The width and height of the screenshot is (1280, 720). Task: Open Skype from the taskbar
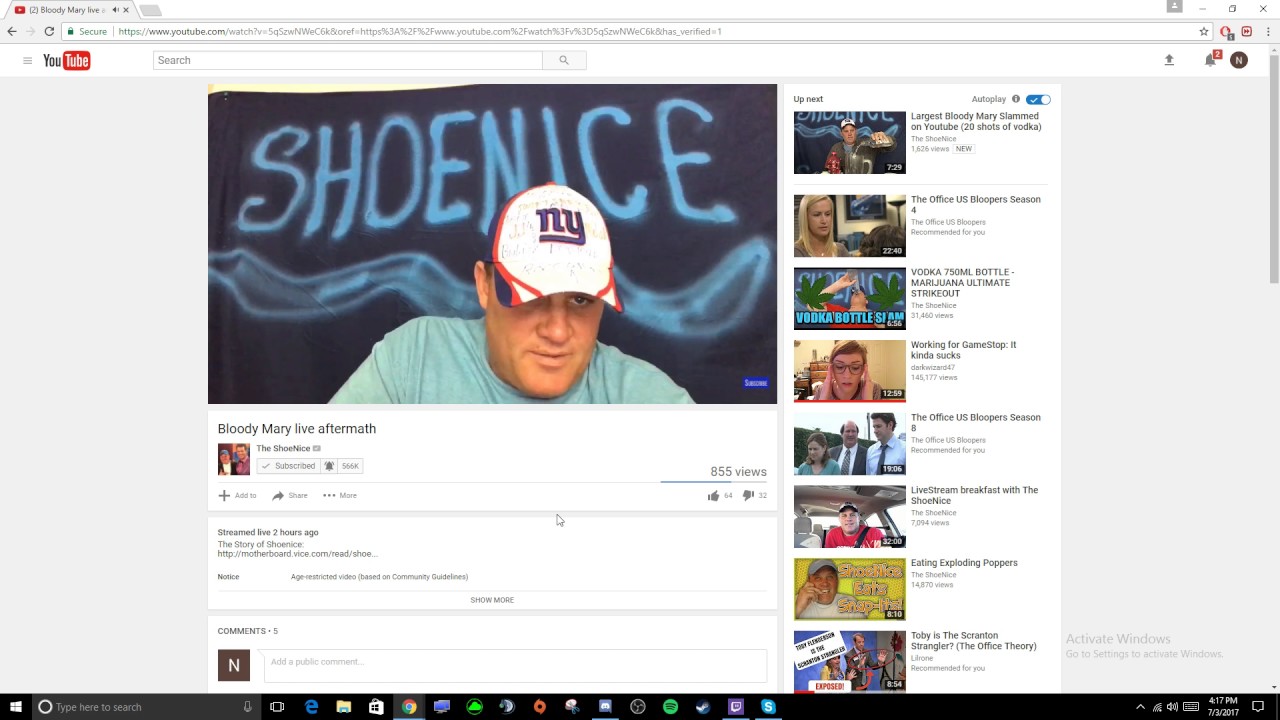click(768, 707)
